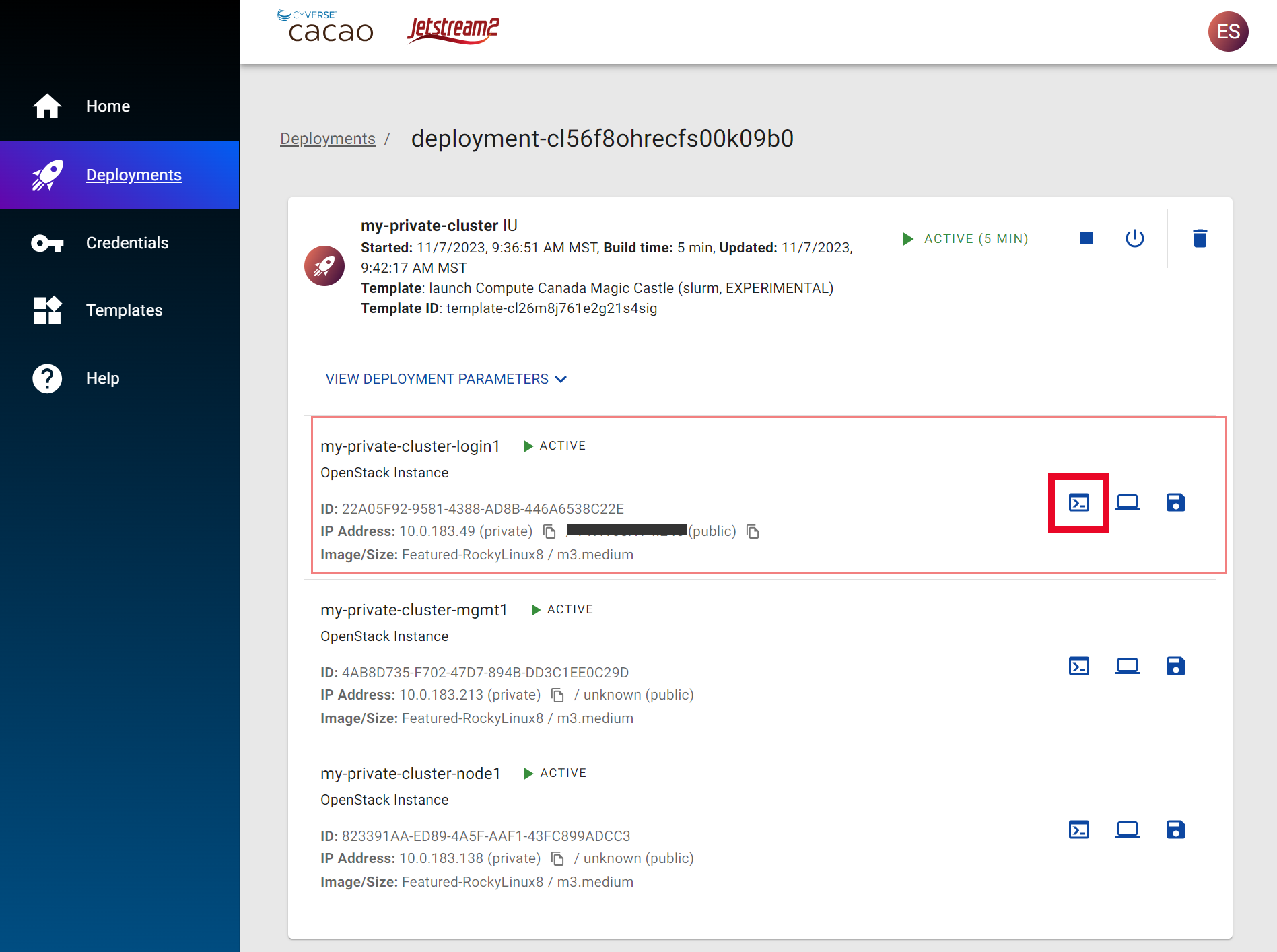1277x952 pixels.
Task: Click save image icon for login1 instance
Action: [x=1175, y=502]
